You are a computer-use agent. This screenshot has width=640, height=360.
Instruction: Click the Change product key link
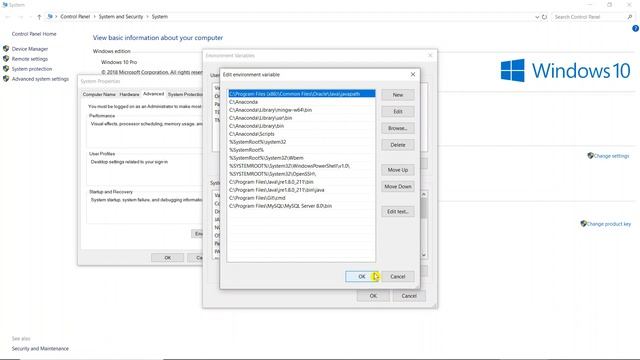point(609,224)
